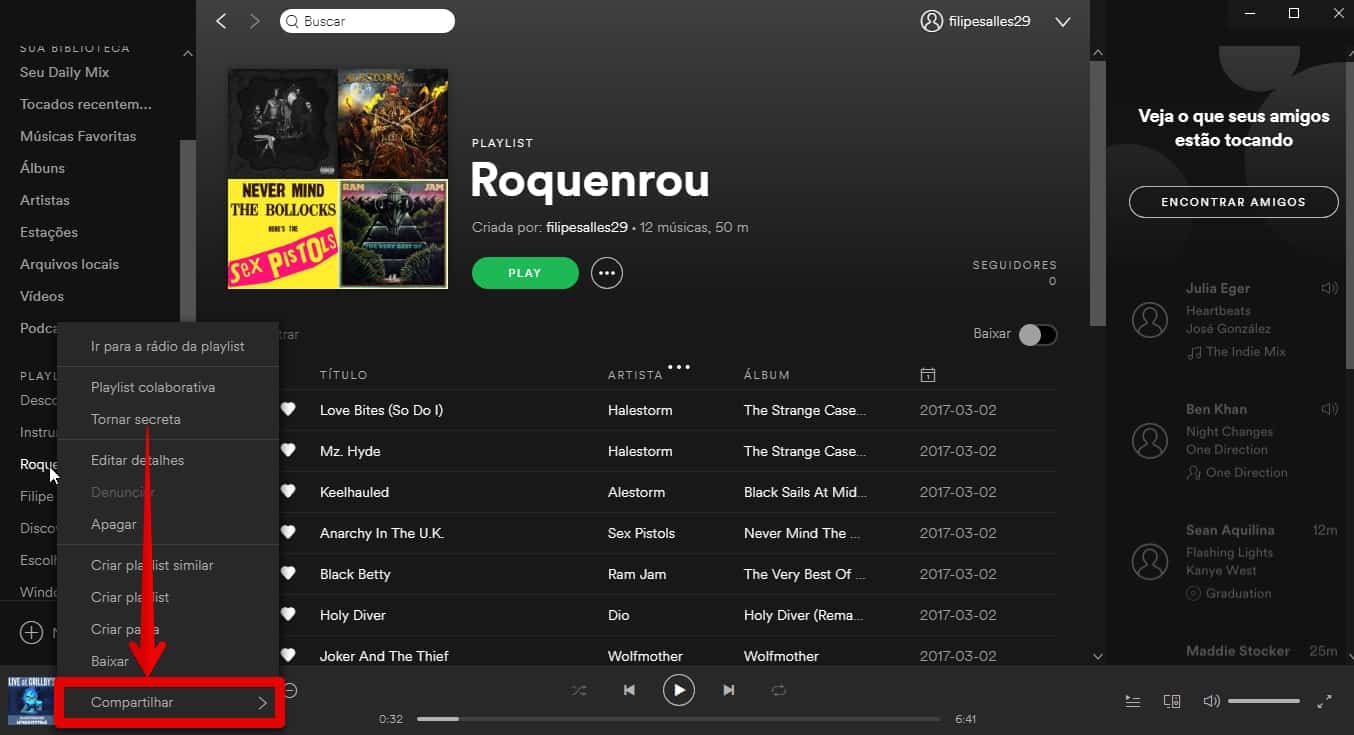Click the music note icon by The Indie Mix
The image size is (1354, 735).
(x=1194, y=352)
